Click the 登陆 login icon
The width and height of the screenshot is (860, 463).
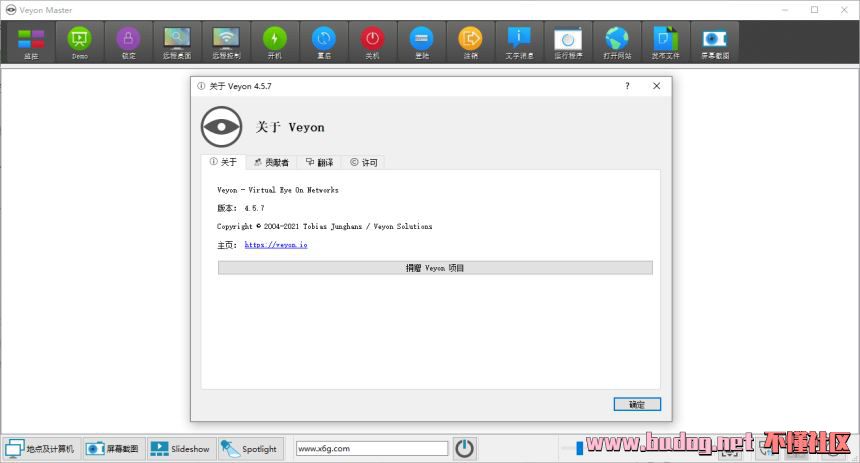pos(421,43)
